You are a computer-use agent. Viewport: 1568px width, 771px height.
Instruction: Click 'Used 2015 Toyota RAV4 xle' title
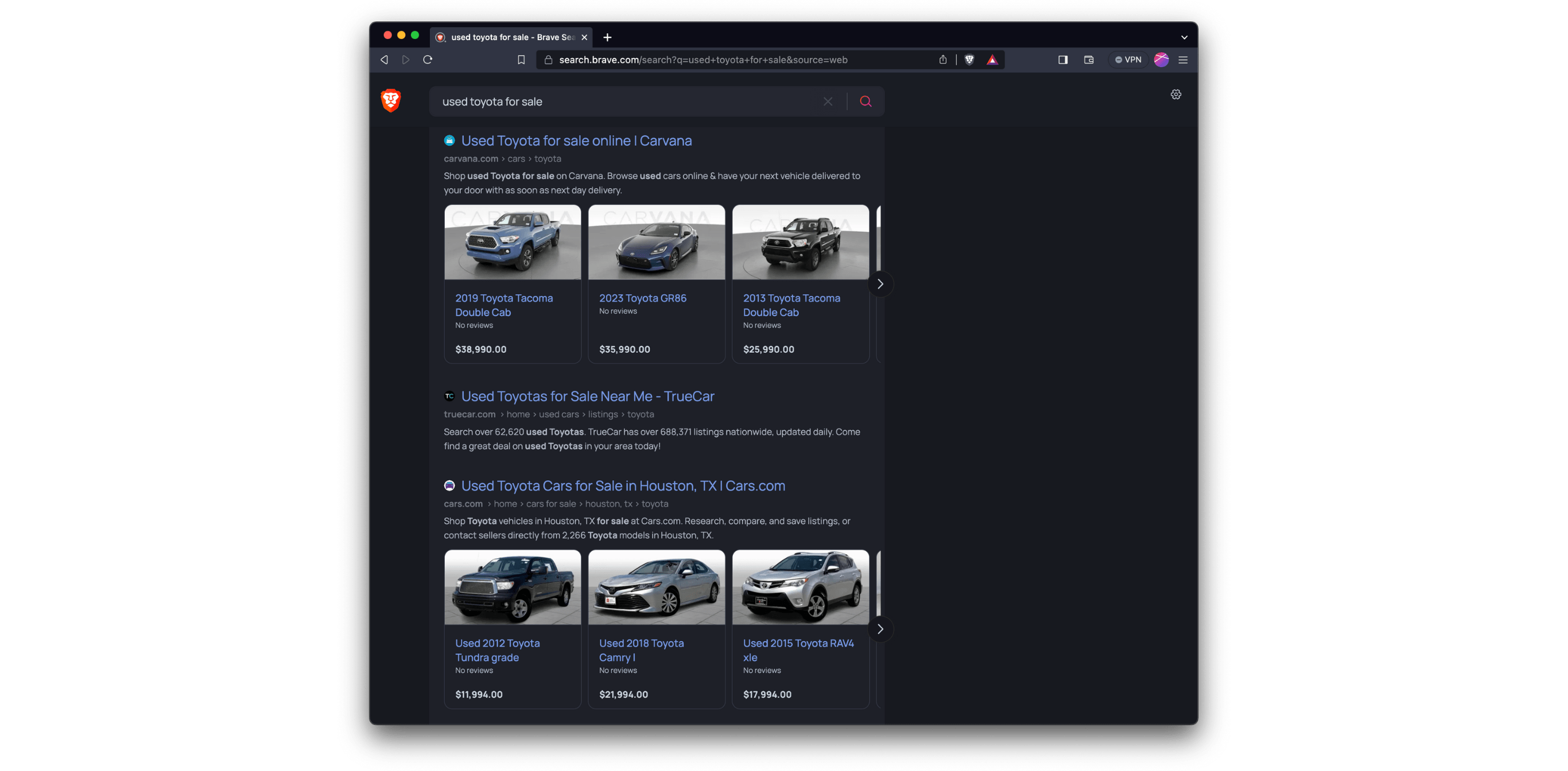coord(798,651)
